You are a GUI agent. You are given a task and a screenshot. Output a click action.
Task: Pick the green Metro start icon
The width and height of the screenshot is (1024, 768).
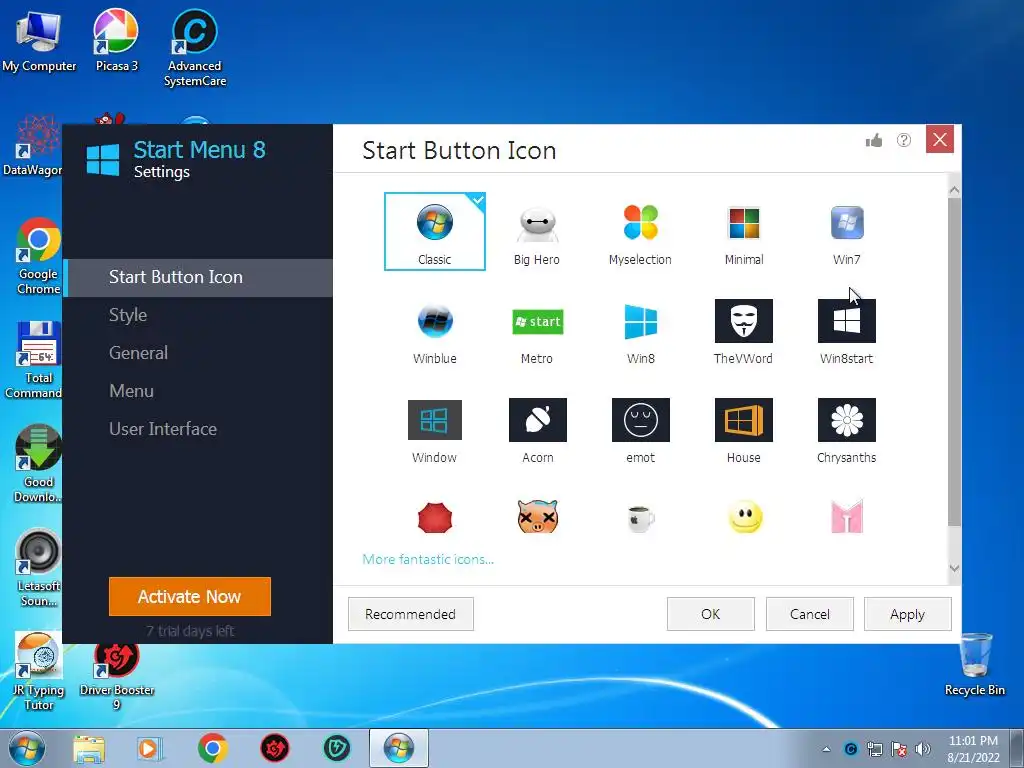(x=537, y=334)
